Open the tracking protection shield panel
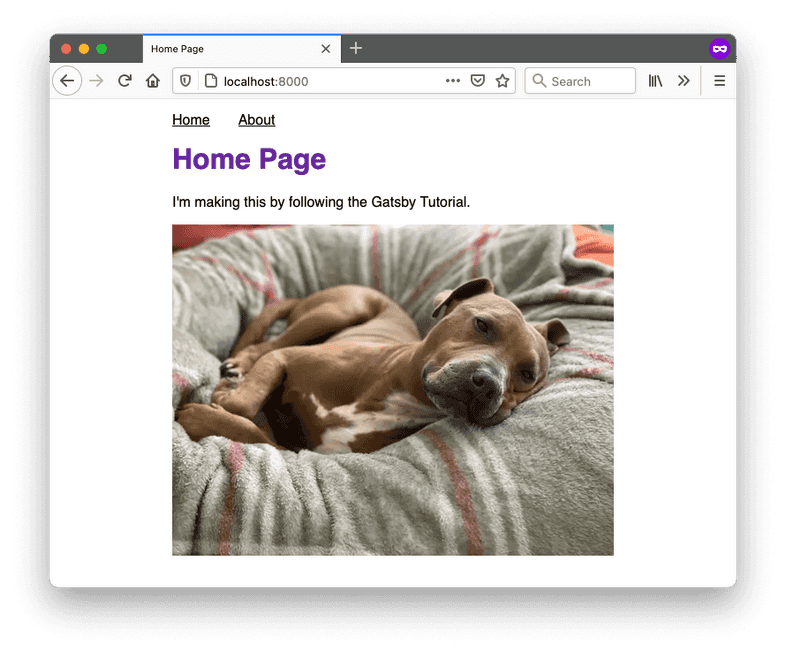The width and height of the screenshot is (786, 653). tap(185, 81)
